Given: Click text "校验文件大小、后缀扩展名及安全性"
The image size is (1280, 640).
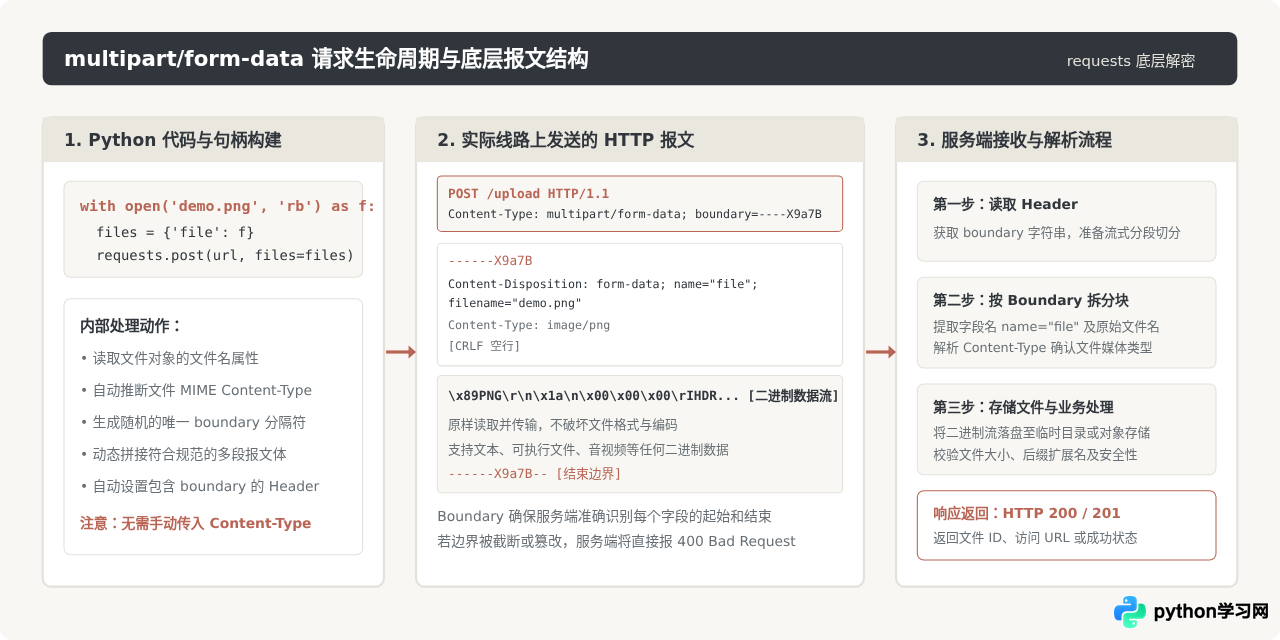Looking at the screenshot, I should (1035, 455).
